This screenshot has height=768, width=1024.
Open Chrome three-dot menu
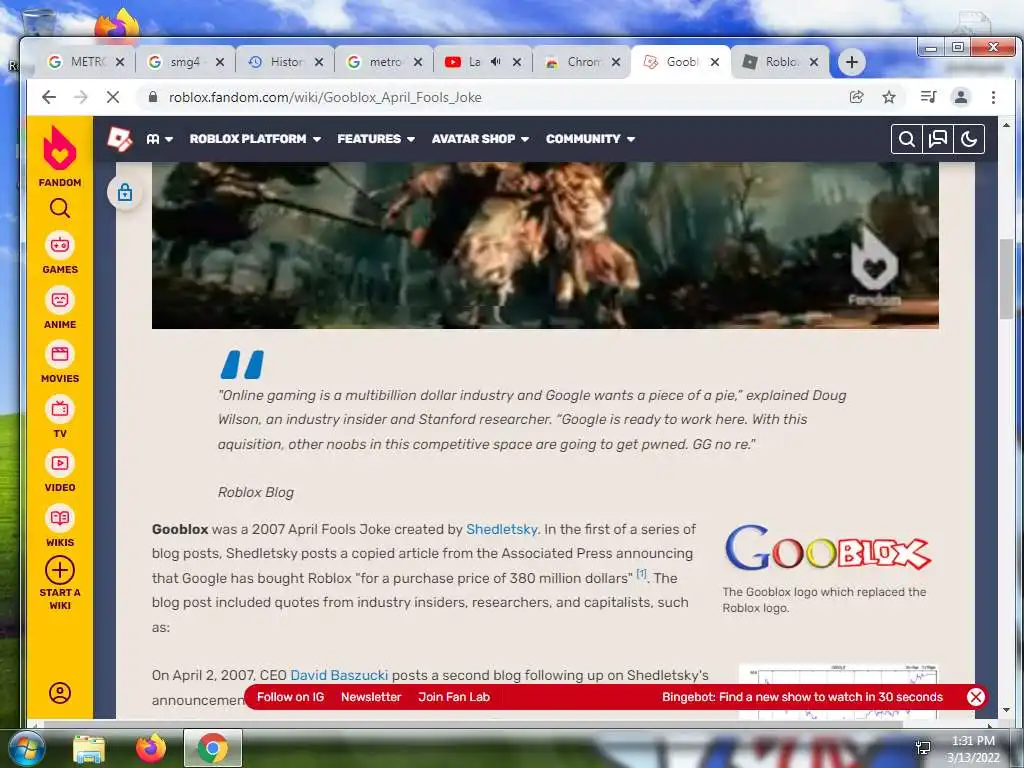coord(993,97)
